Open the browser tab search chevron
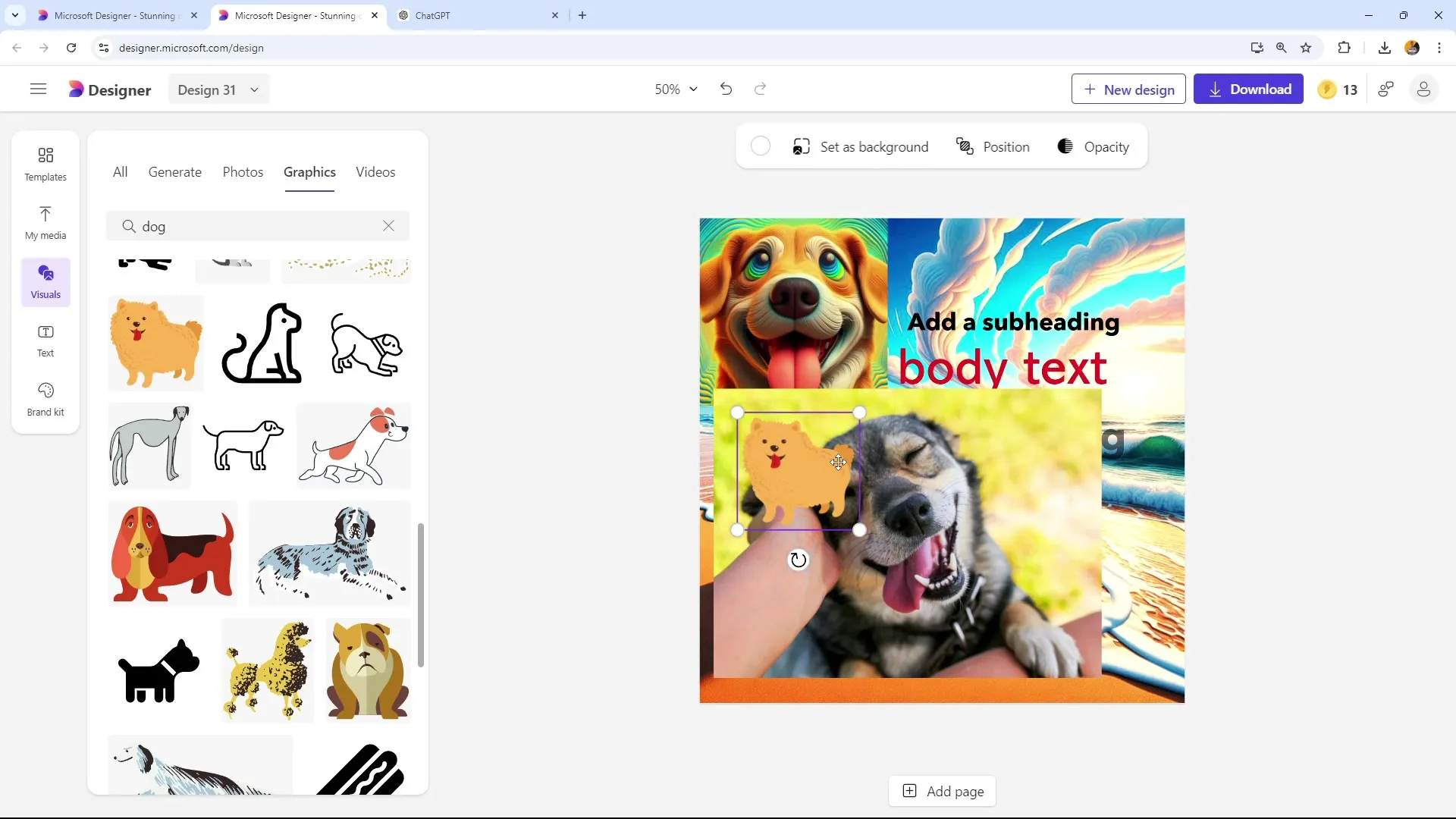Image resolution: width=1456 pixels, height=819 pixels. coord(15,15)
